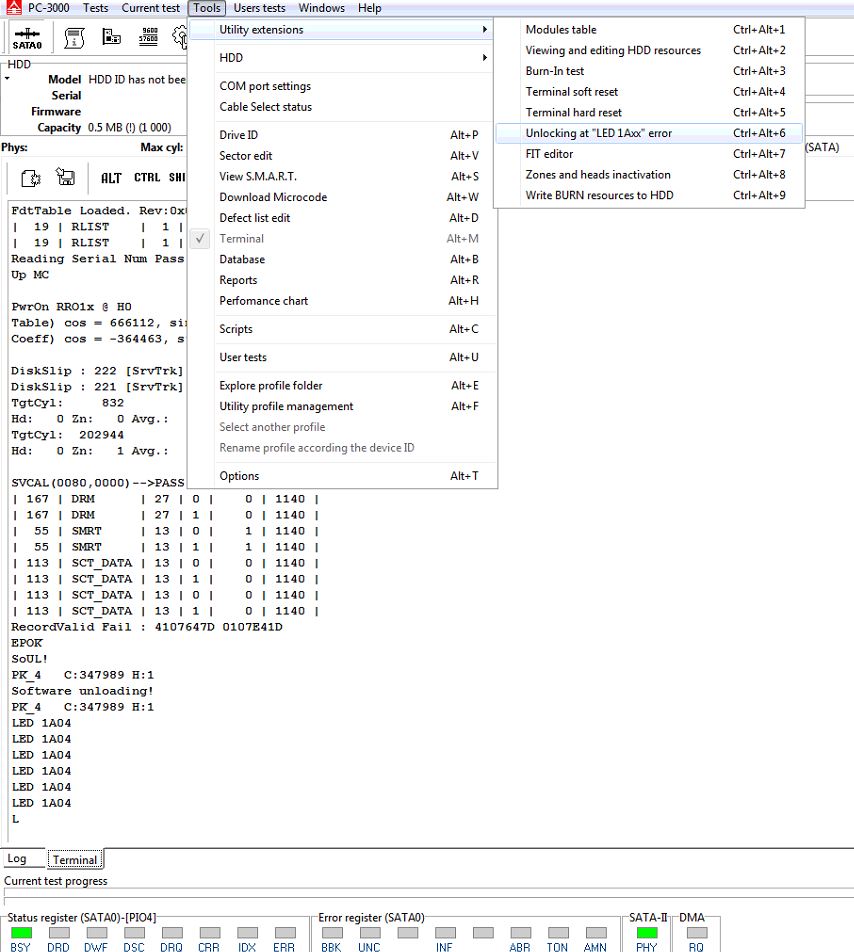Image resolution: width=854 pixels, height=952 pixels.
Task: Click the checked Terminal menu entry
Action: [x=242, y=238]
